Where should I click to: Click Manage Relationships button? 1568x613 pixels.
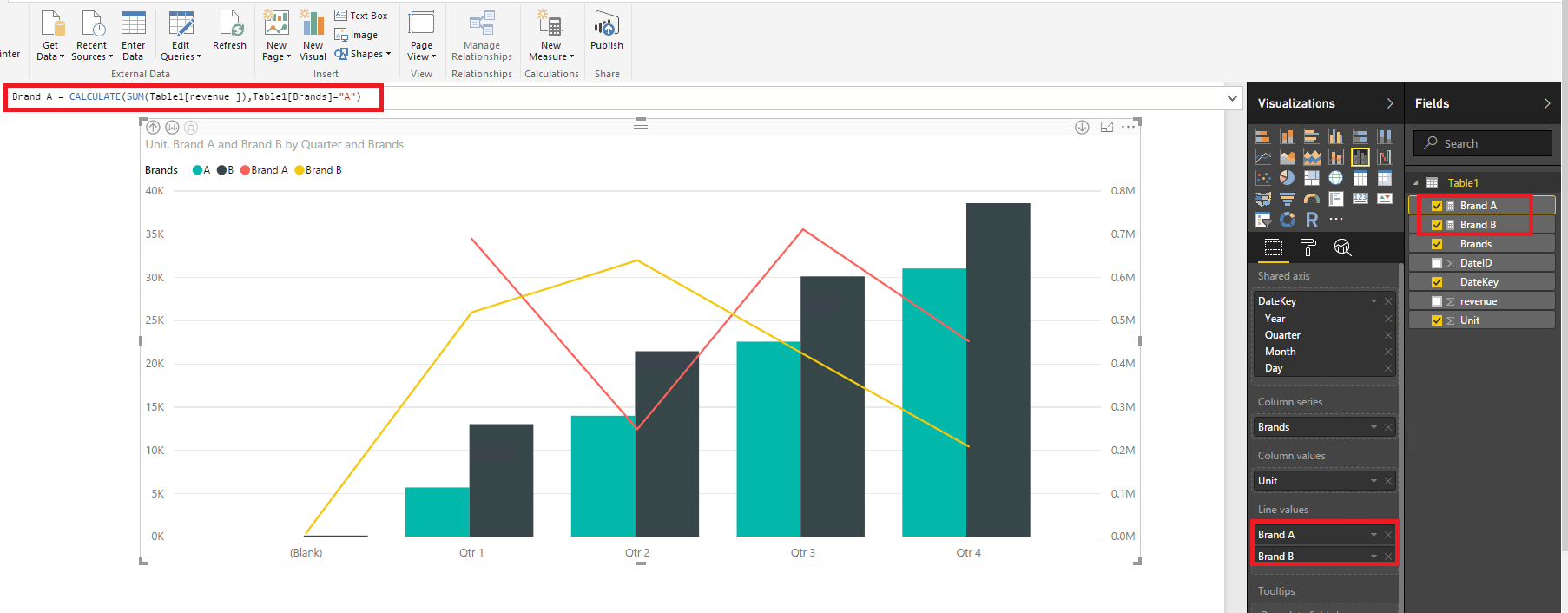click(482, 36)
